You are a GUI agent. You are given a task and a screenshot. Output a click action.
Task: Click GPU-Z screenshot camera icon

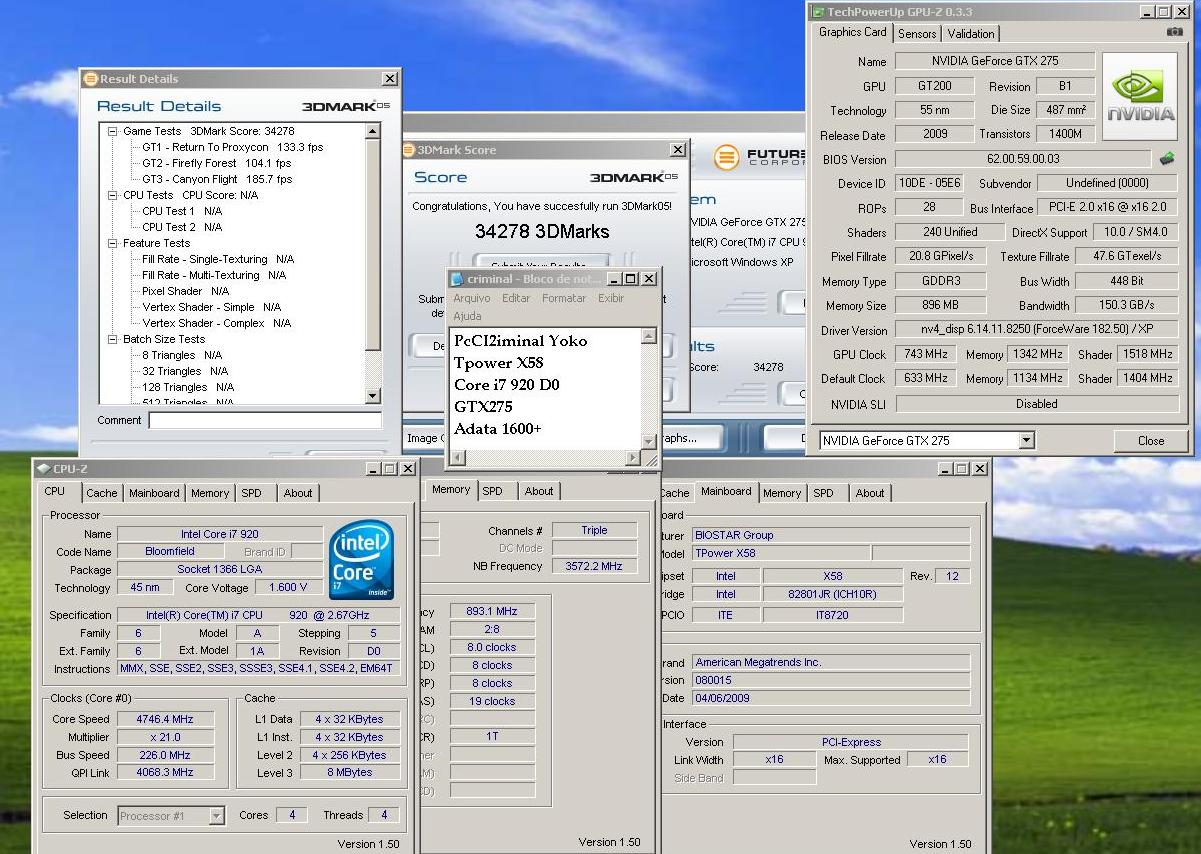tap(1174, 32)
